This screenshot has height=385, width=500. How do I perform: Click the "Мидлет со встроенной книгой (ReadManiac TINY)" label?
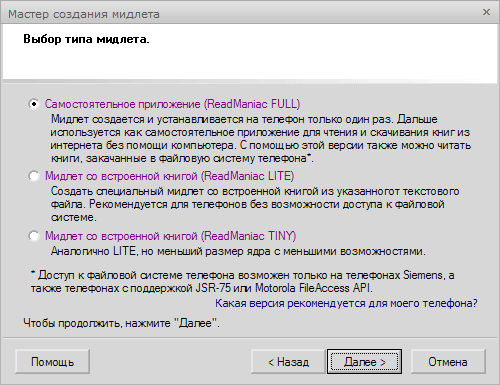click(171, 236)
